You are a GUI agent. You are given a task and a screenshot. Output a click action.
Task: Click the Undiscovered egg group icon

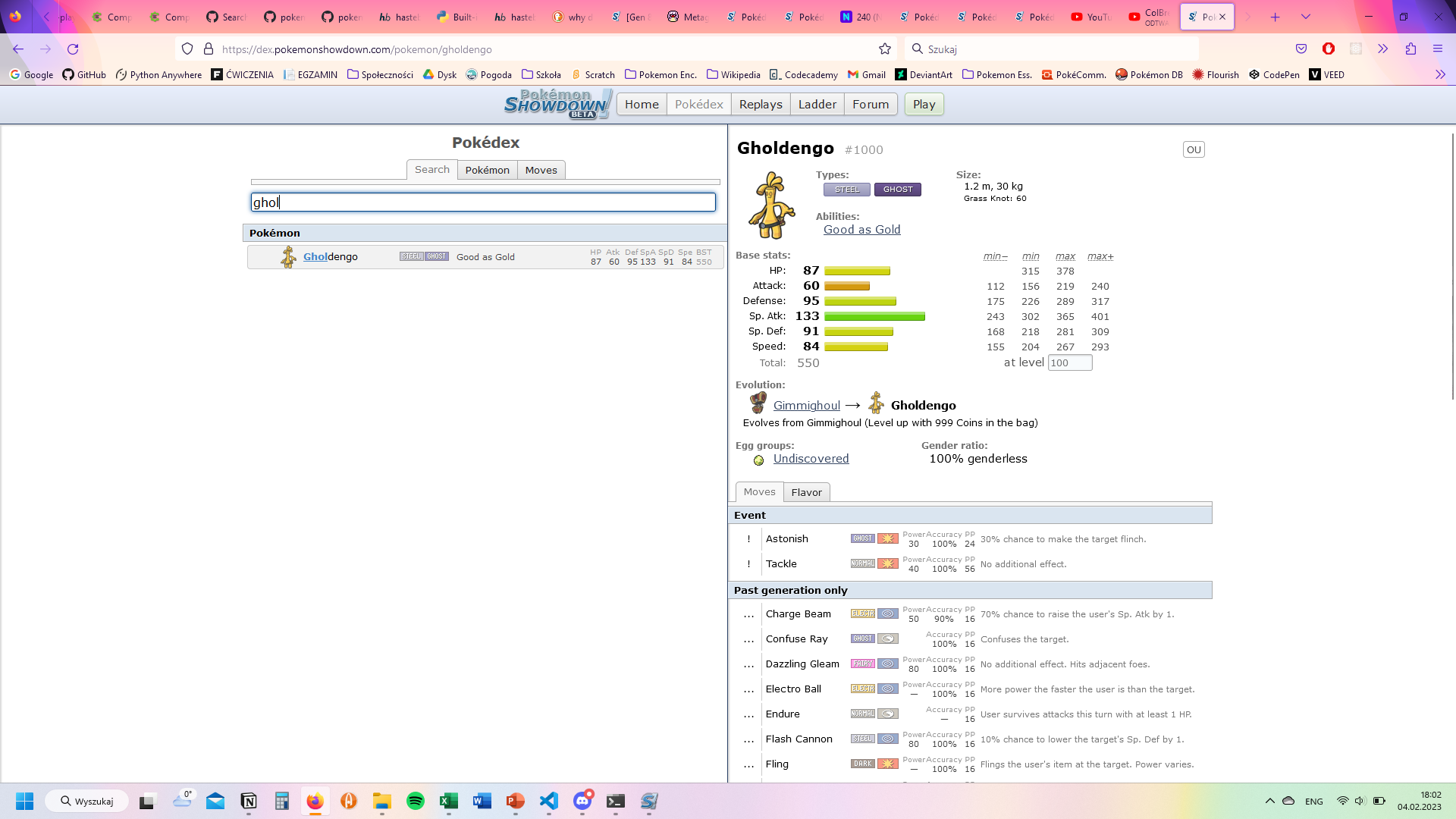tap(758, 460)
